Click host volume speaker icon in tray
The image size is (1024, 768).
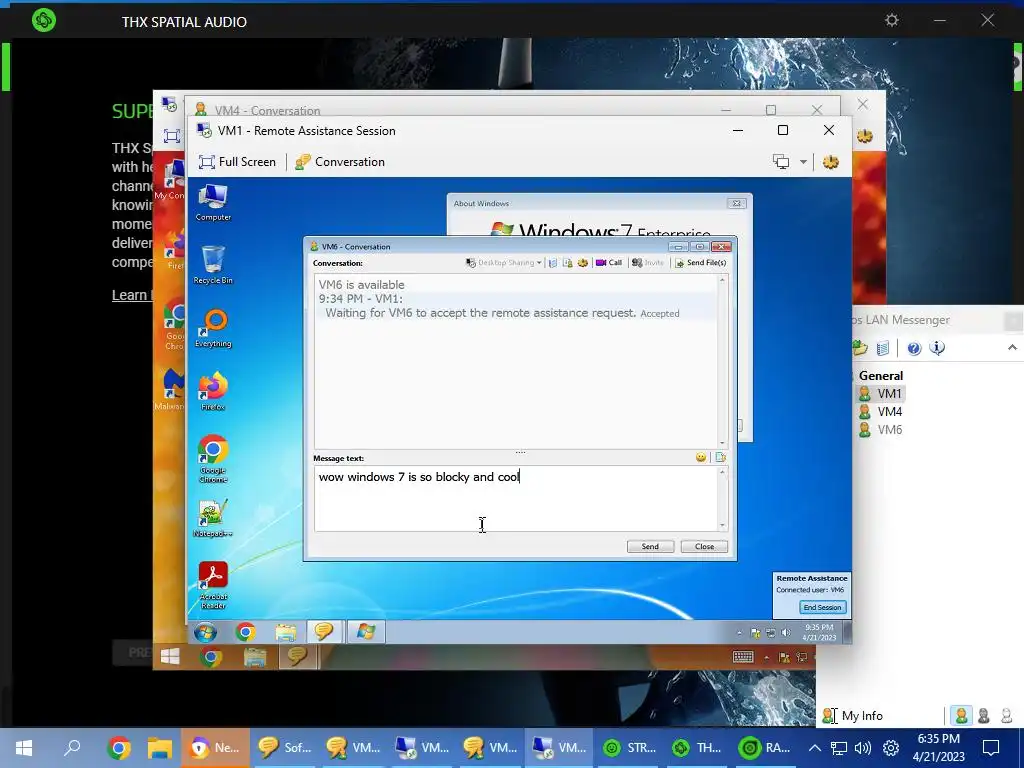tap(863, 748)
